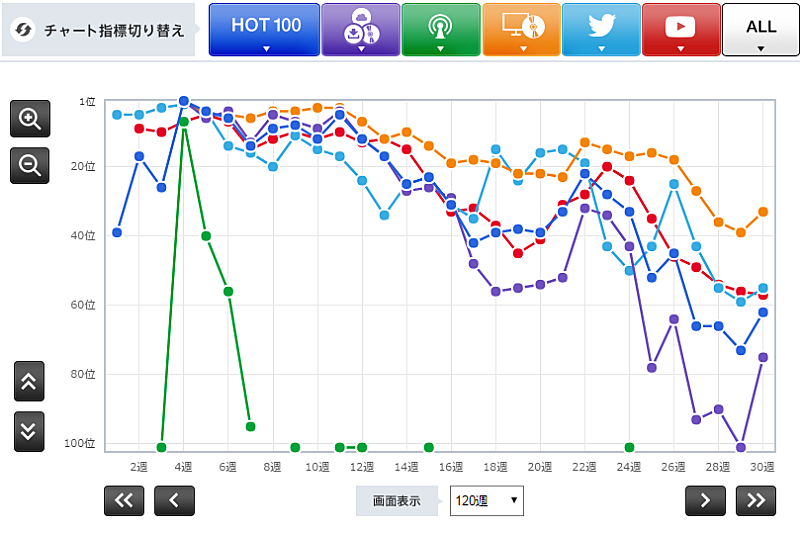
Task: Toggle the purple download/sales chart indicator
Action: pyautogui.click(x=360, y=30)
